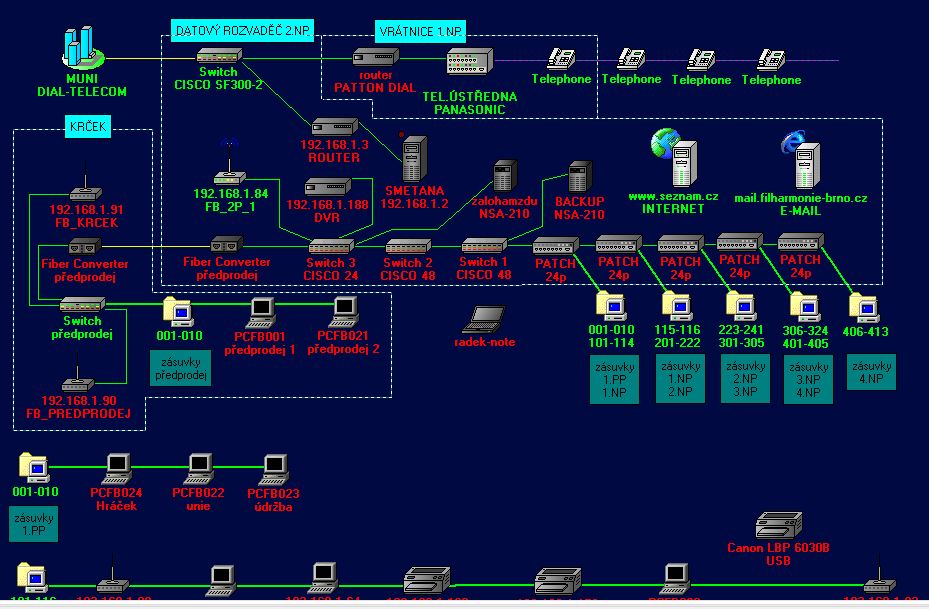Select the Panasonic TEL.ÚSTŘEDNA phone exchange icon
The image size is (929, 609).
468,63
